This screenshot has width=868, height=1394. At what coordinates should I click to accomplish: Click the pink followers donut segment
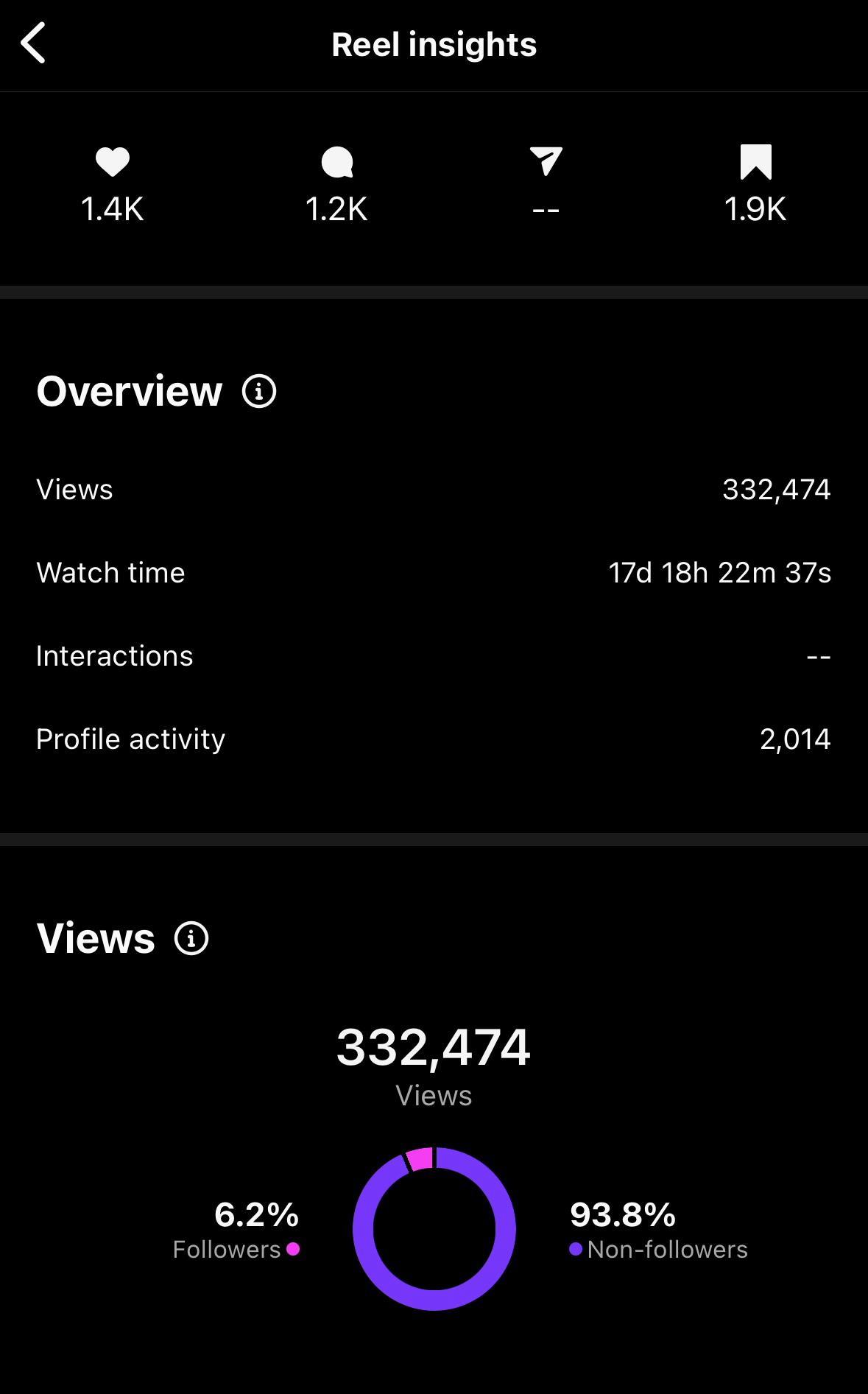[x=420, y=1159]
